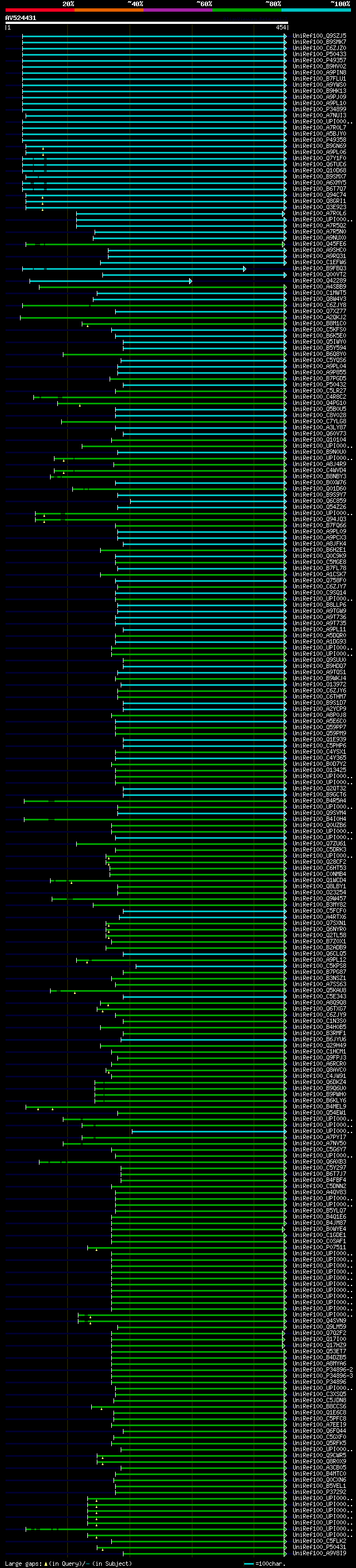Click the cyan ~100% identity legend bar

[316, 10]
